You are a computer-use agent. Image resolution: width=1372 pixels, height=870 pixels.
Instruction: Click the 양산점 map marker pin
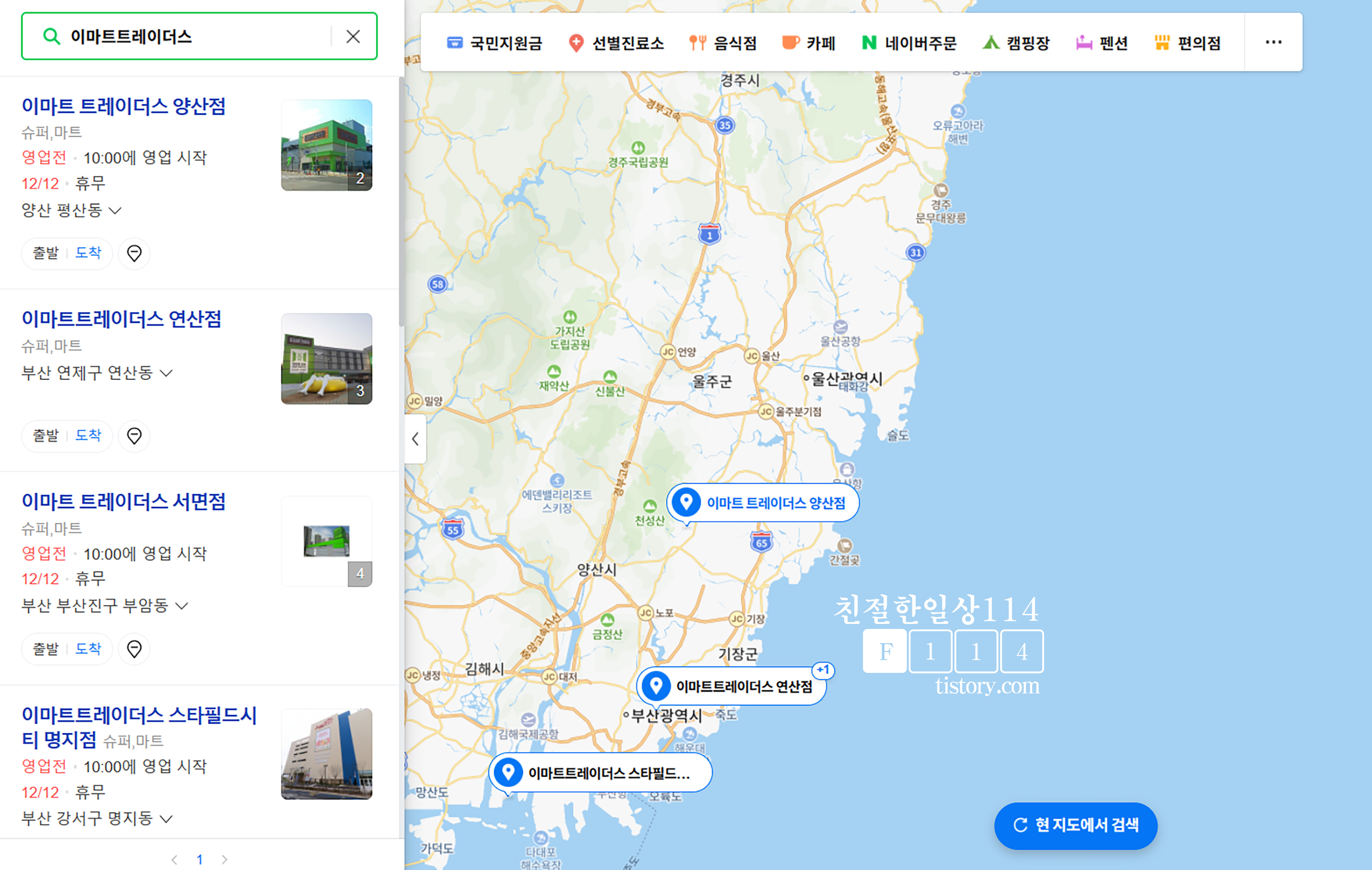[x=686, y=502]
